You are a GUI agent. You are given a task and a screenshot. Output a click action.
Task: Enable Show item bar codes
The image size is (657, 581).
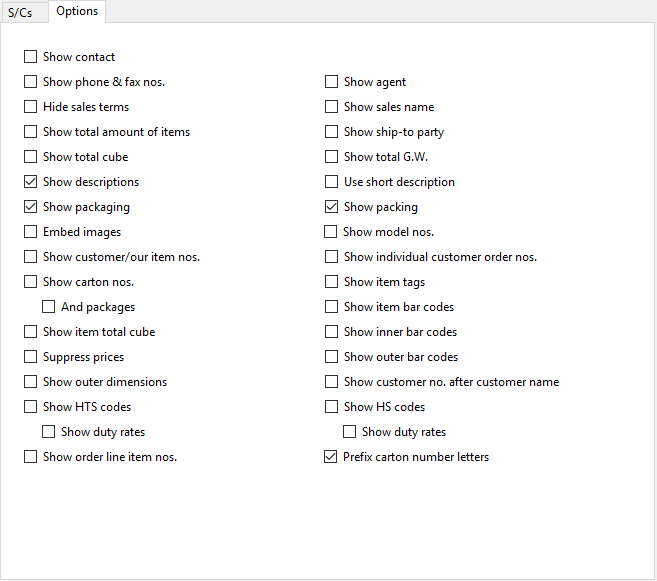tap(331, 307)
